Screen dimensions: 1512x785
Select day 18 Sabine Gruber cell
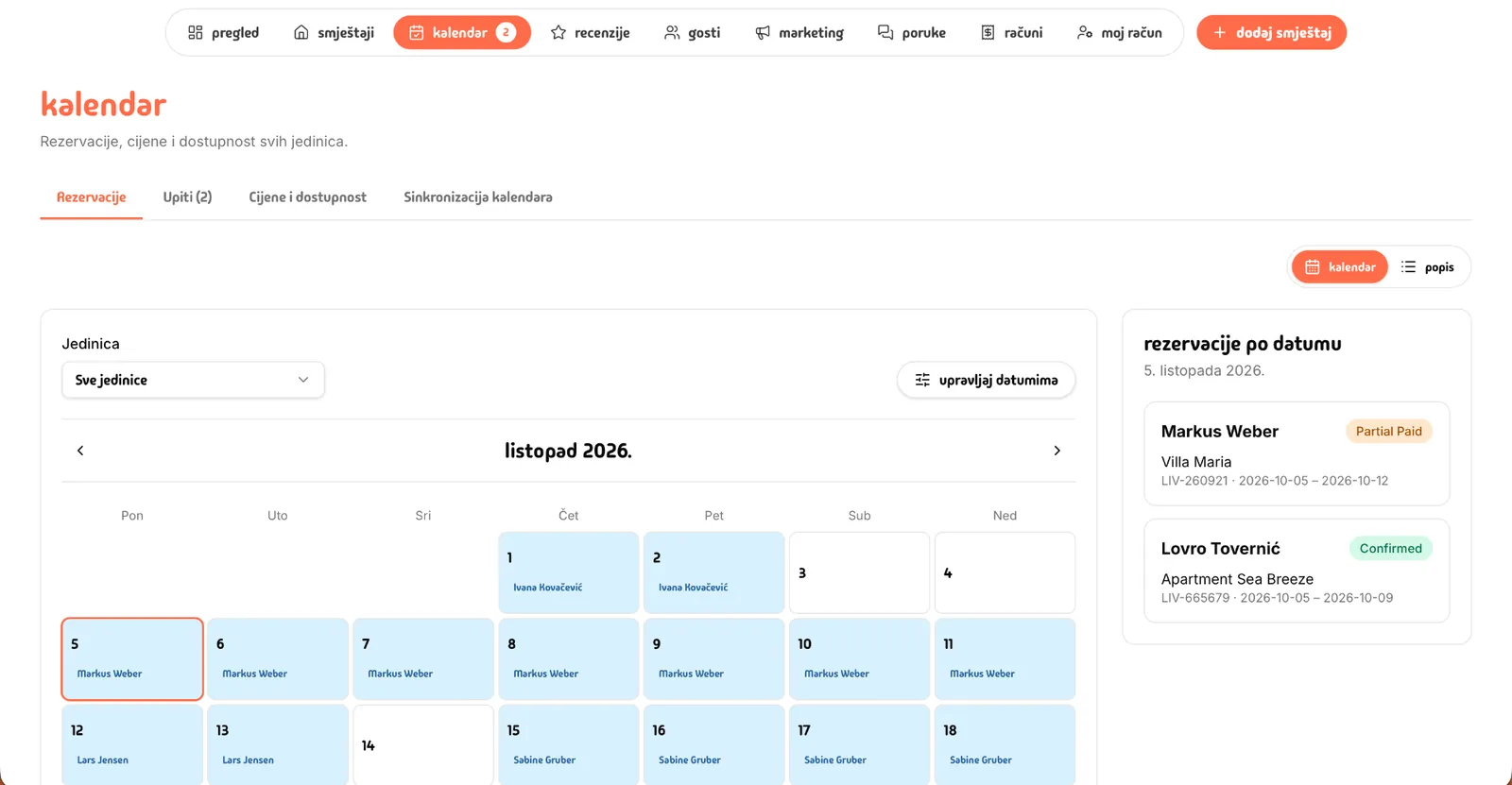[1005, 745]
